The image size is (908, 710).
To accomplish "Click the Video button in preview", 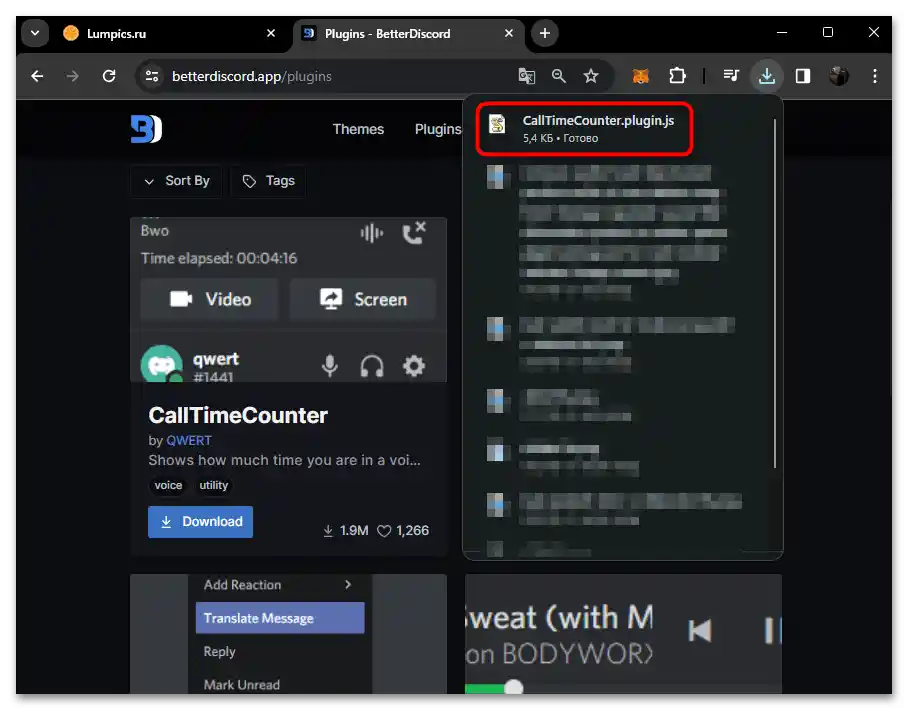I will coord(210,299).
